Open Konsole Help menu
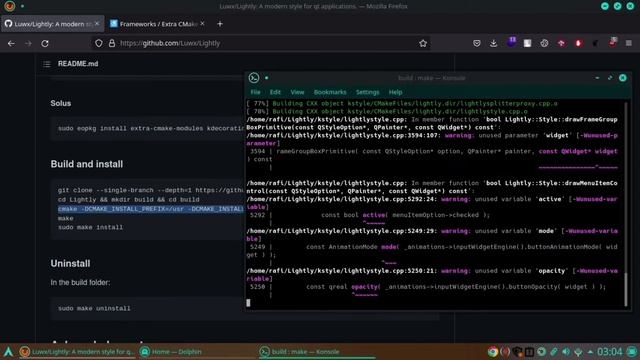The width and height of the screenshot is (640, 360). [x=395, y=92]
